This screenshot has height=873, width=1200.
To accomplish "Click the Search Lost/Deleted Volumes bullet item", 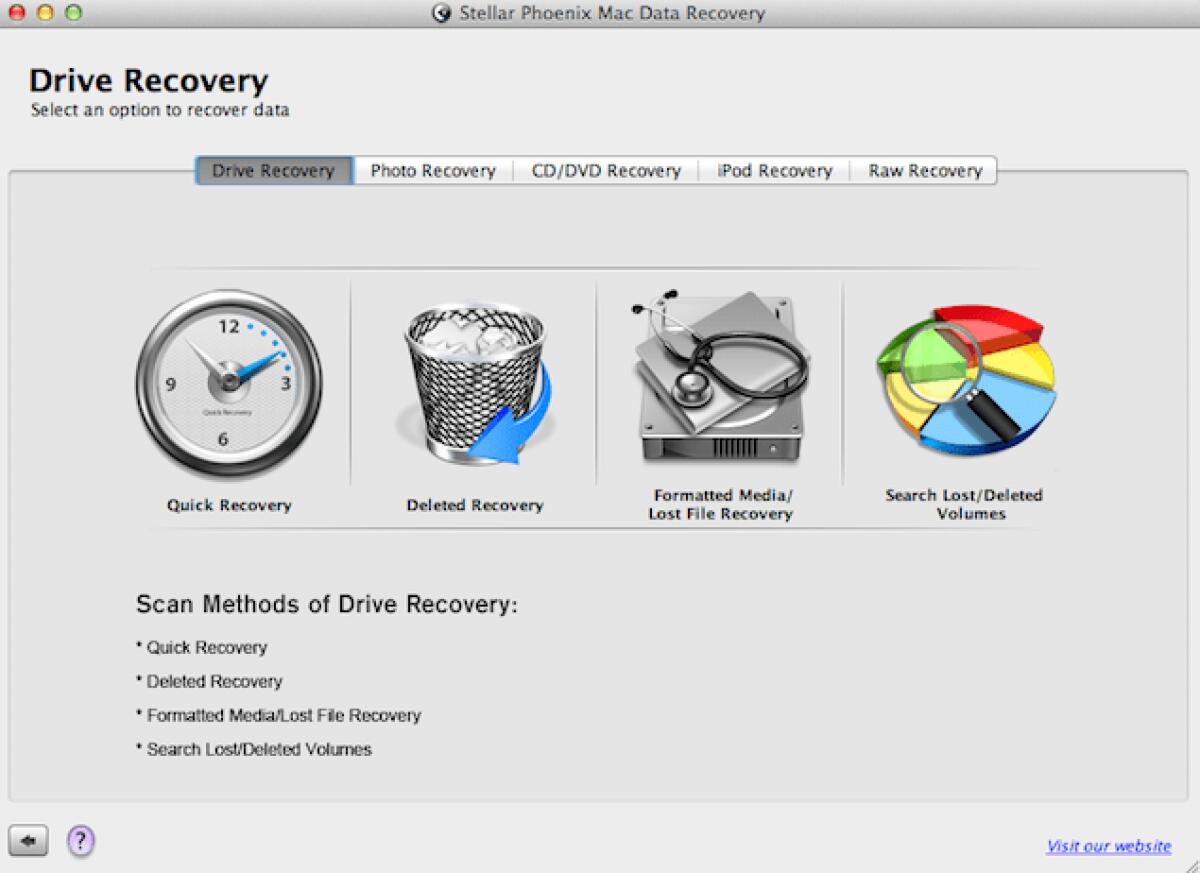I will [x=252, y=748].
